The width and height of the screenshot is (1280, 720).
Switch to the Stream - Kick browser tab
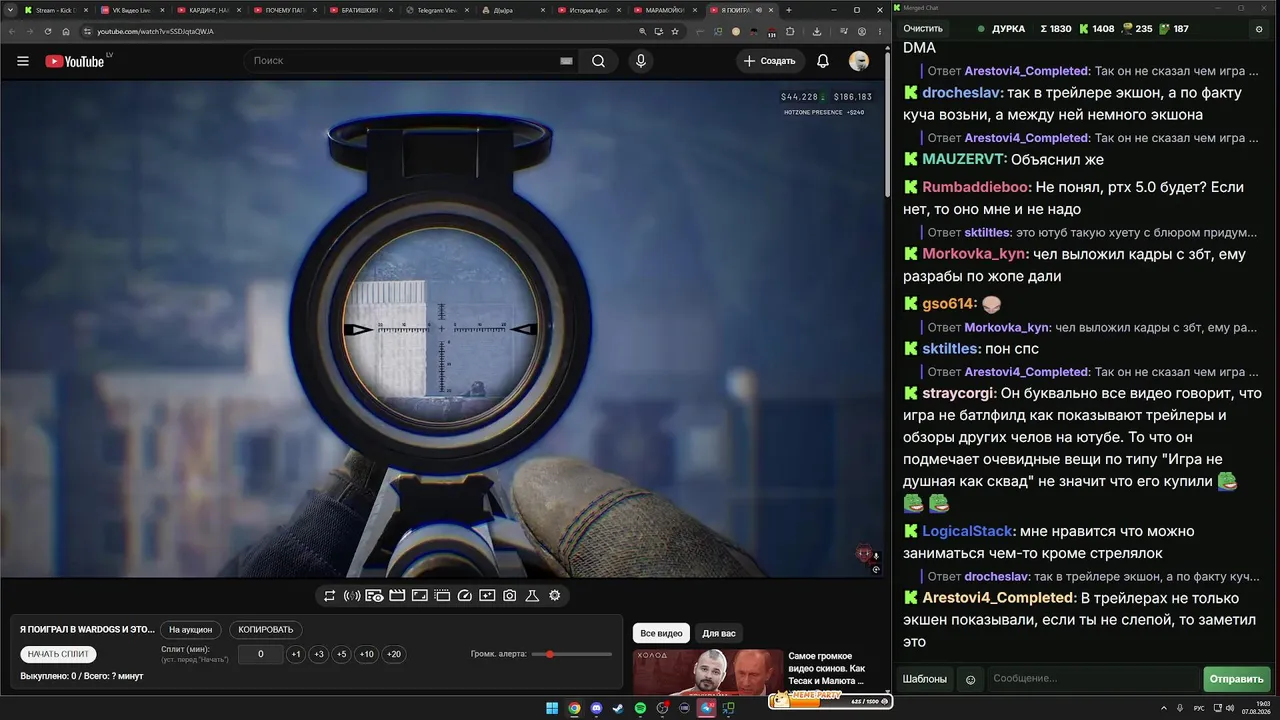click(56, 10)
